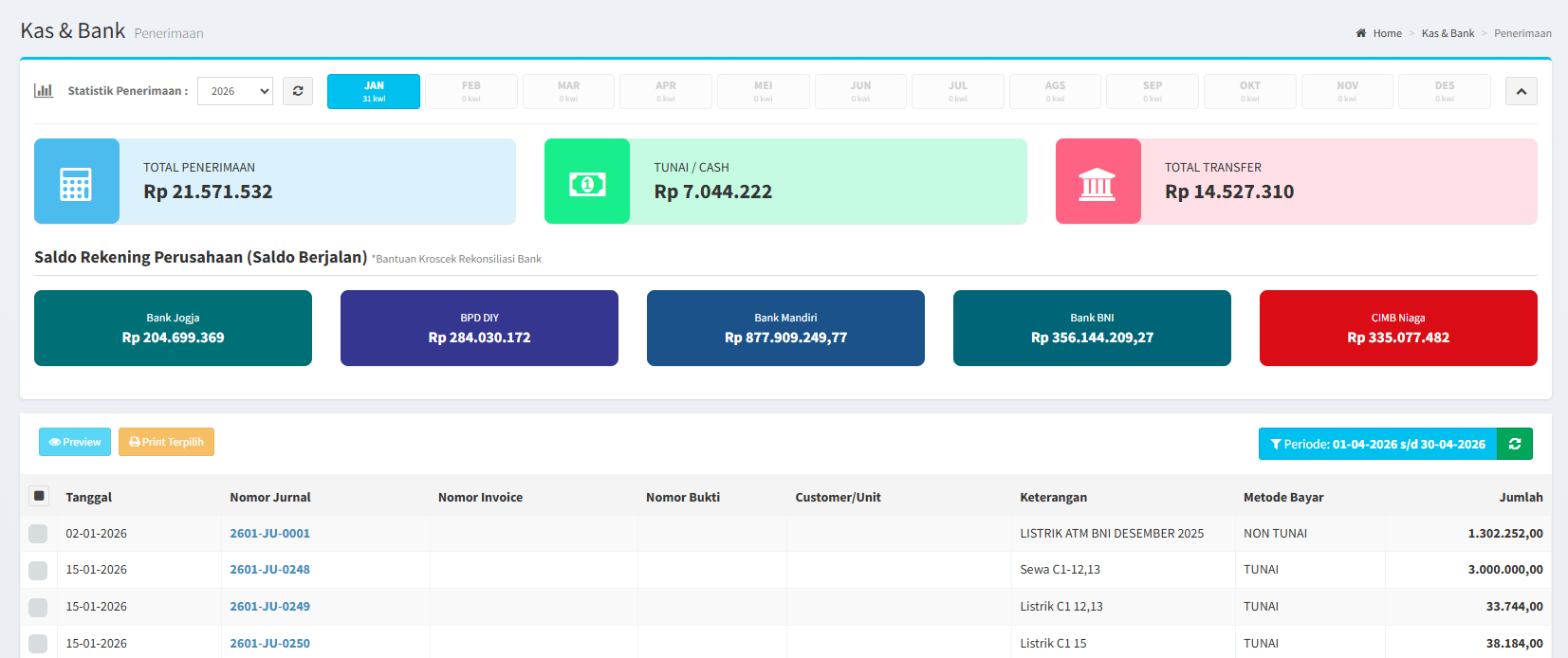Click the calculator icon on Total Penerimaan
Screen dimensions: 1568x658
coord(76,182)
